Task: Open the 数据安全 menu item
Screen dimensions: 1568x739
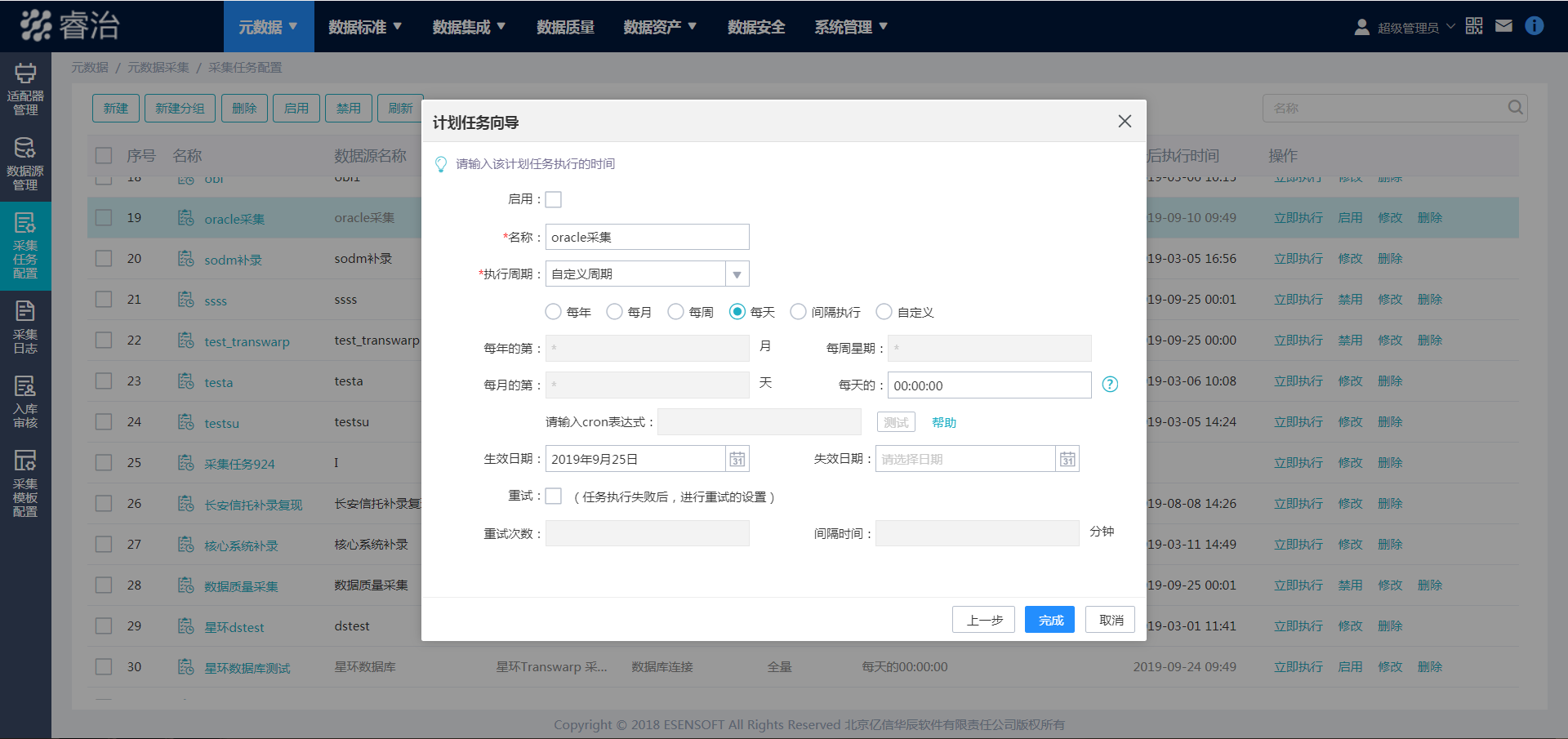Action: [x=756, y=27]
